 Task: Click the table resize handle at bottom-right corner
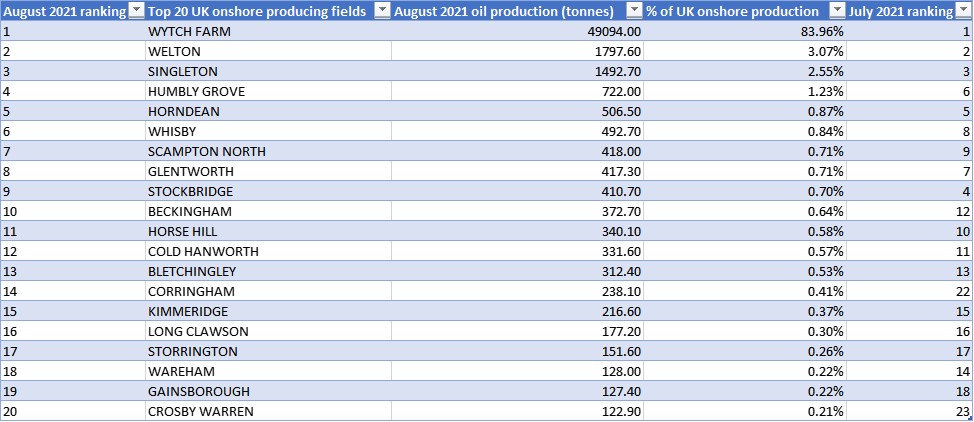pyautogui.click(x=971, y=420)
